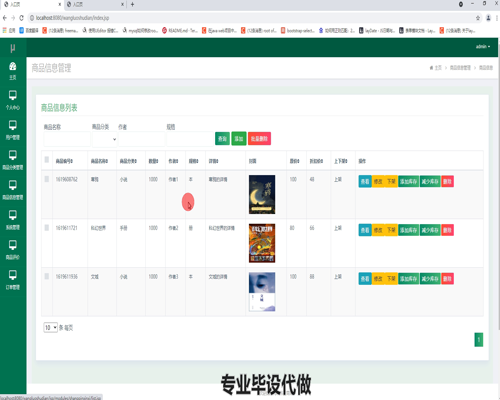
Task: Close the first browser tab
Action: (60, 4)
